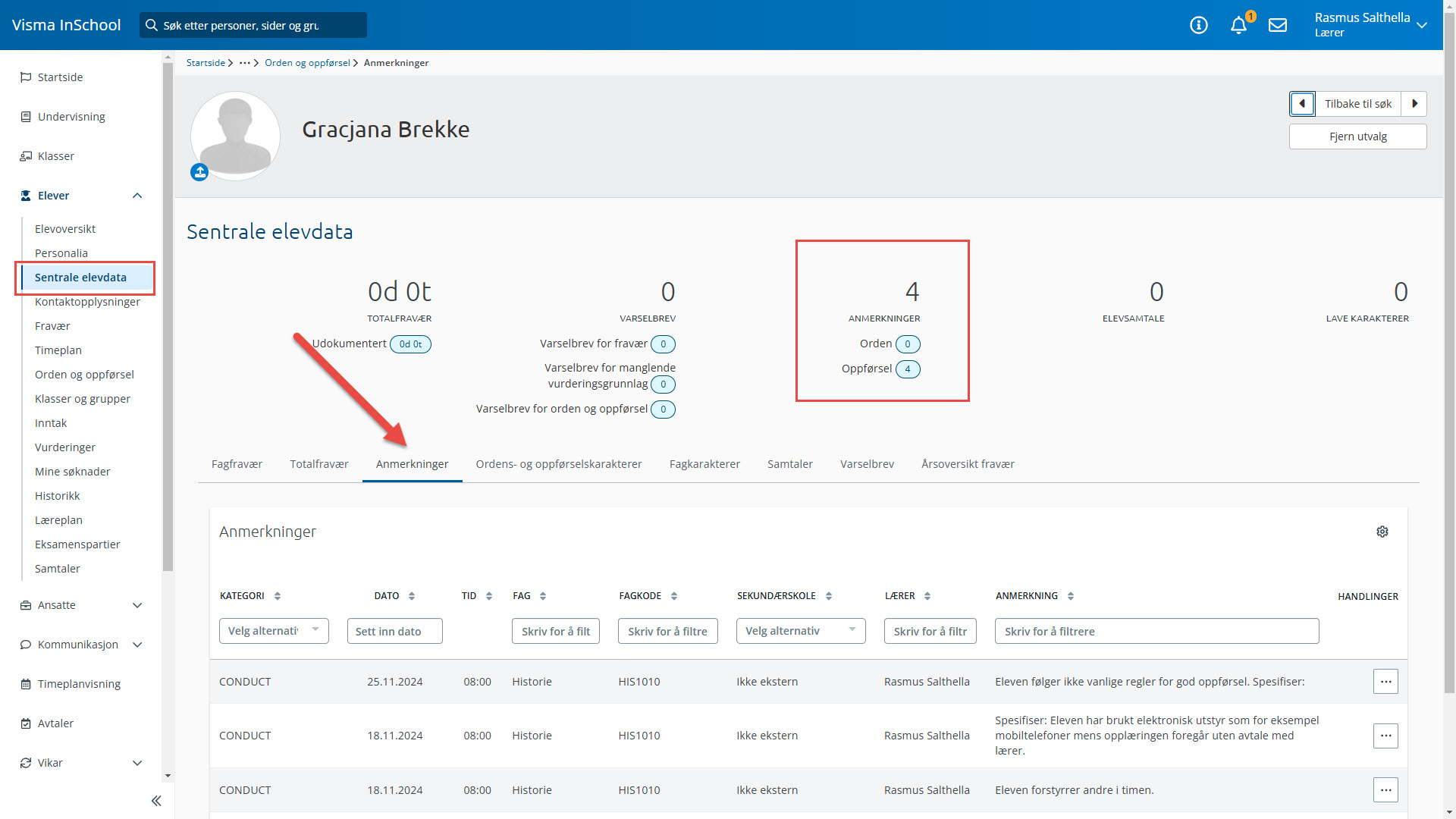Collapse sidebar with double chevron icon
Image resolution: width=1456 pixels, height=819 pixels.
pos(156,801)
